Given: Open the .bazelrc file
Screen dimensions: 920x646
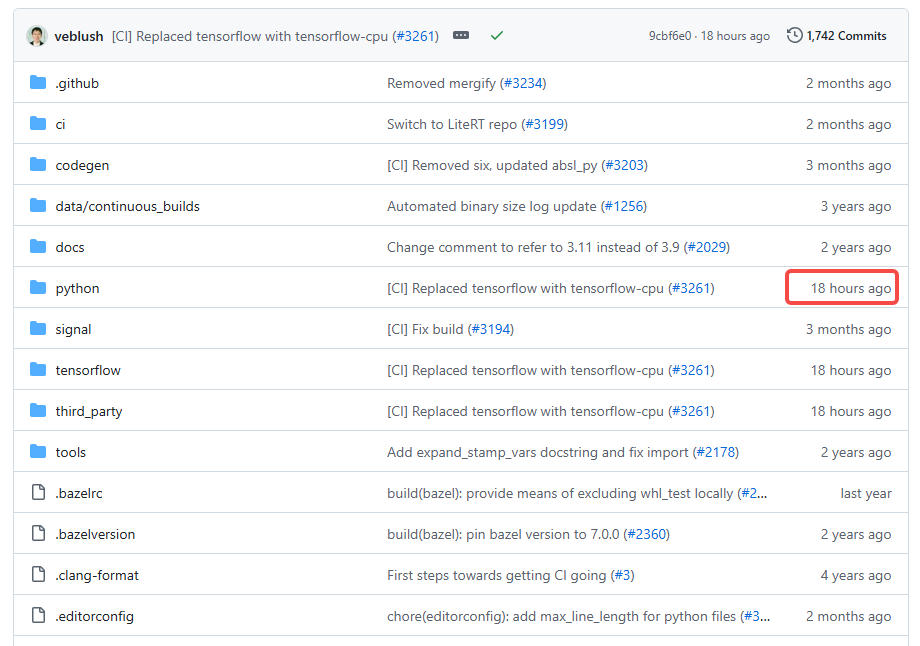Looking at the screenshot, I should pos(79,494).
